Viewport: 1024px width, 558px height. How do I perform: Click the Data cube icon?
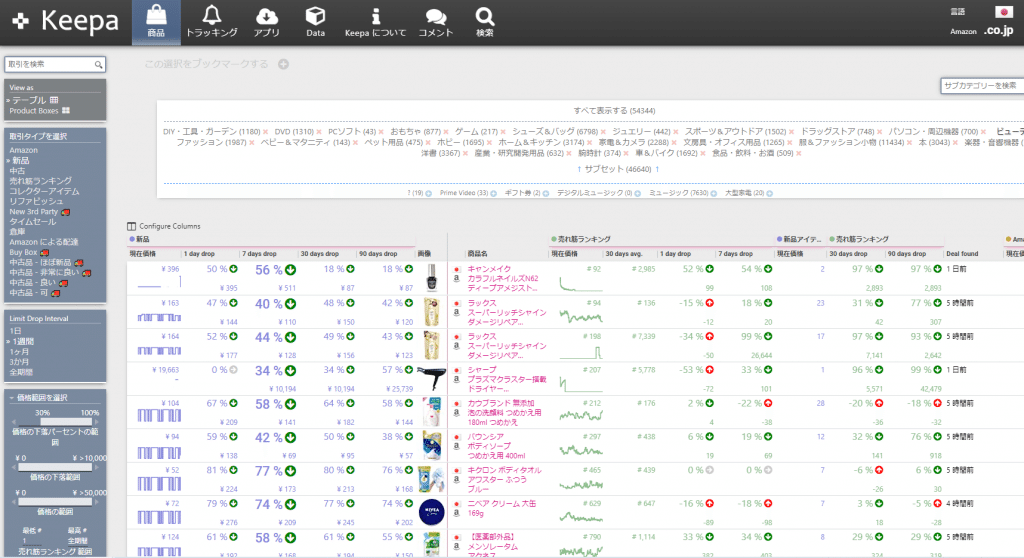[315, 16]
